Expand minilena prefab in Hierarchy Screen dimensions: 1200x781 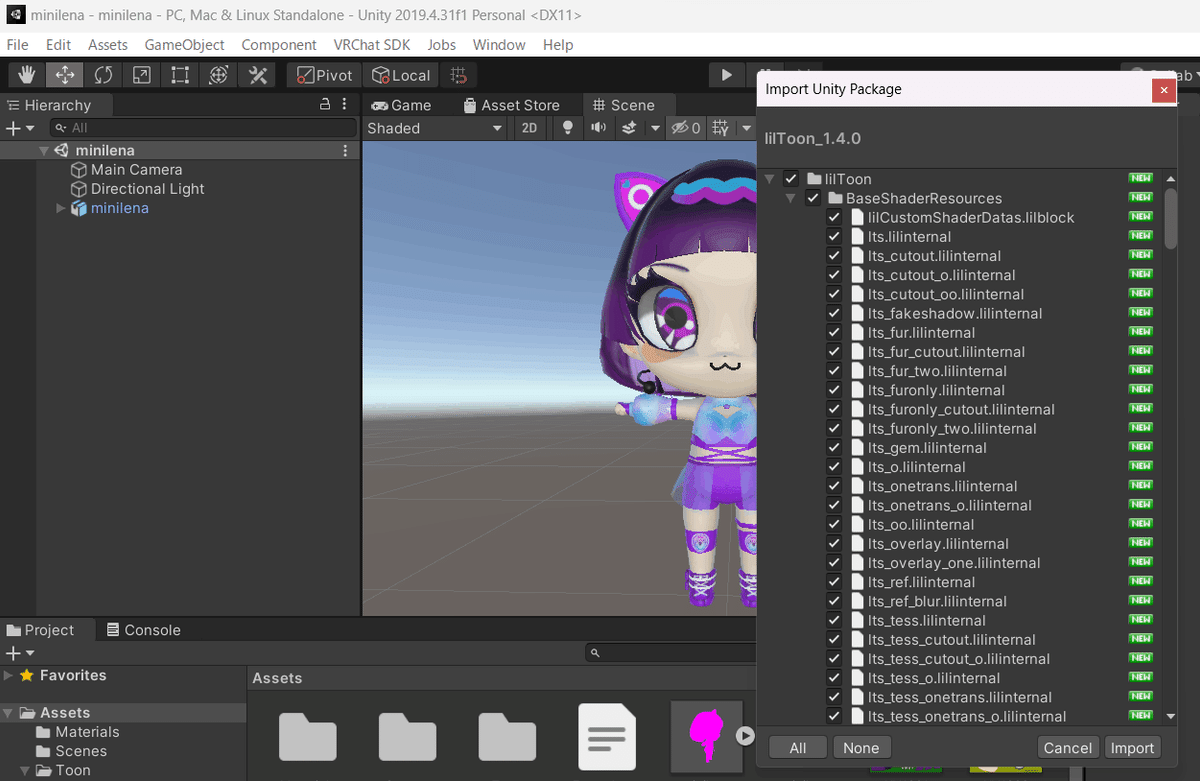(61, 208)
